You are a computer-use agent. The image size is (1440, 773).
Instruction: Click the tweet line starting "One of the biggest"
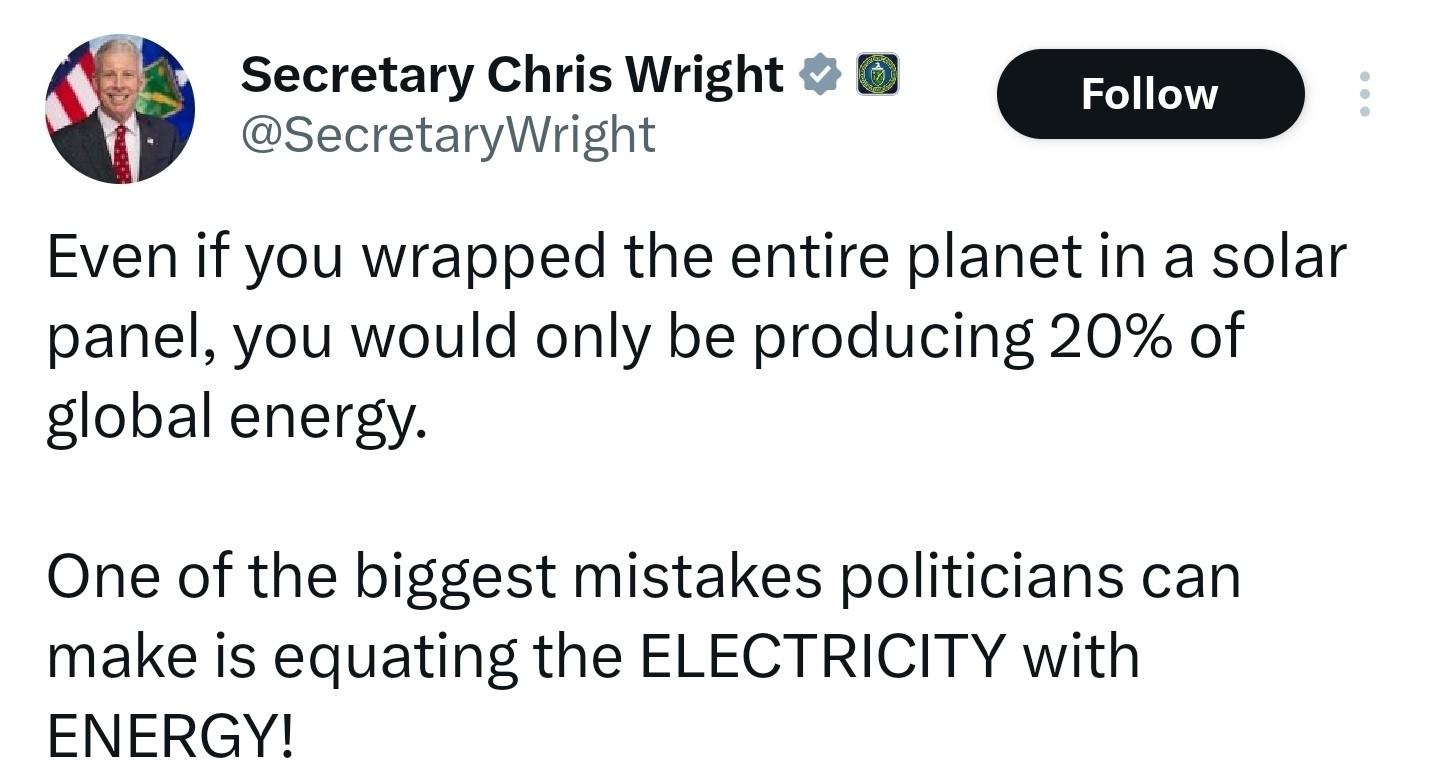[x=643, y=577]
